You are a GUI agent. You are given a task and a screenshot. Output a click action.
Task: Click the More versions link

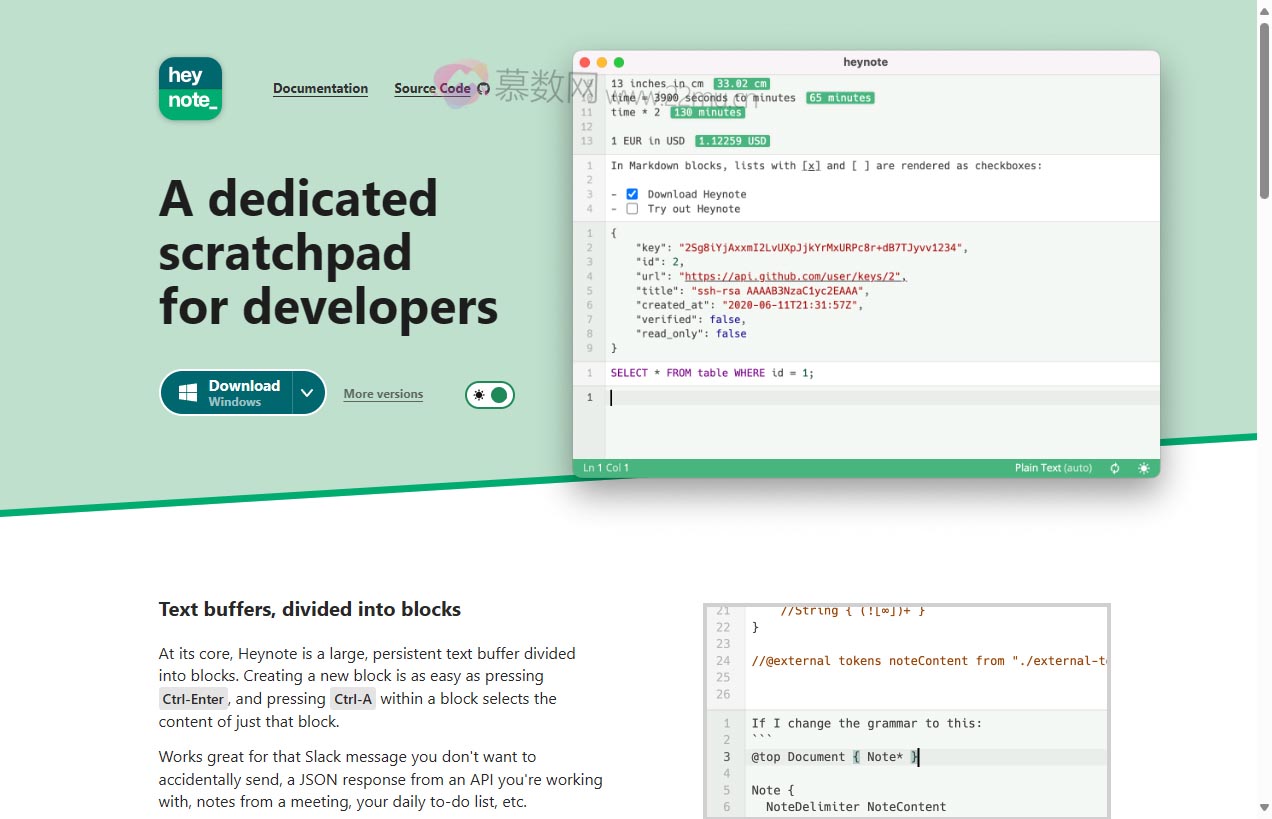pos(383,394)
